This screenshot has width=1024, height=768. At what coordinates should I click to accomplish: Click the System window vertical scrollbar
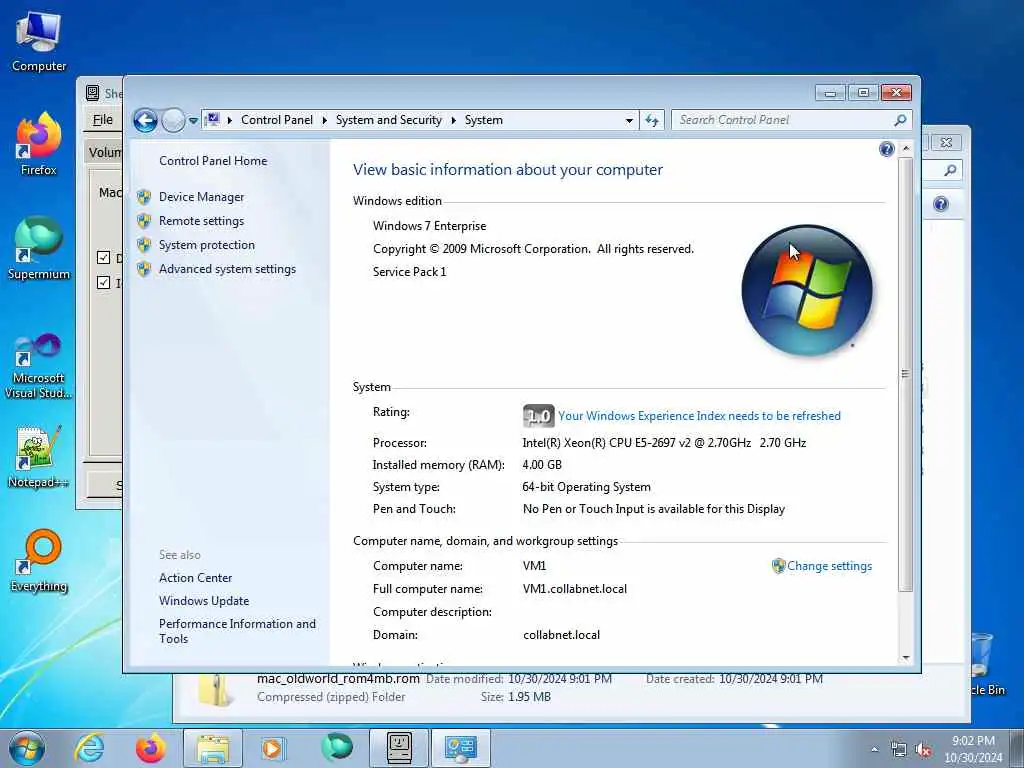point(905,374)
